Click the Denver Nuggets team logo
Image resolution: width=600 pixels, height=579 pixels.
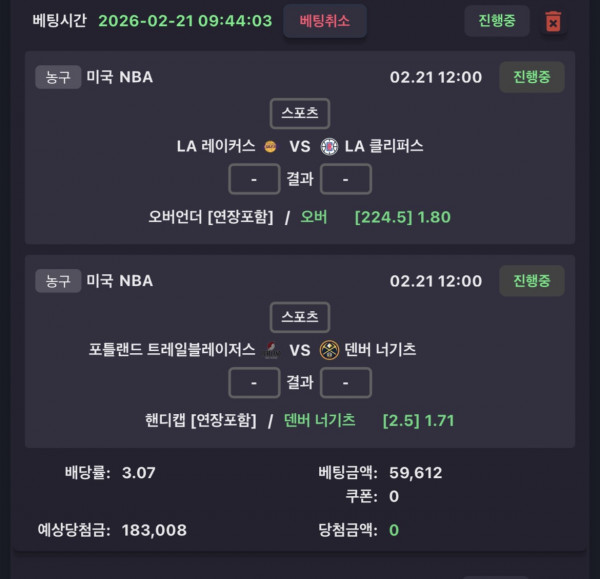(329, 350)
